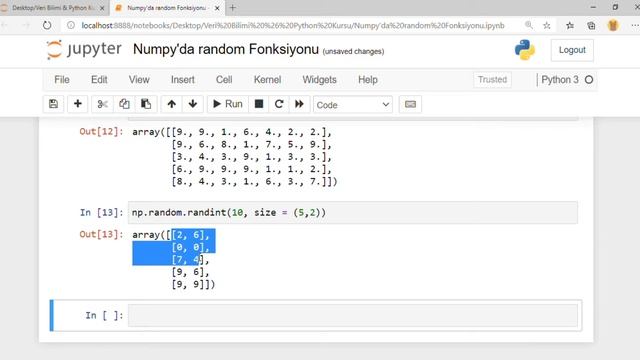
Task: Paste cells below icon
Action: (146, 104)
